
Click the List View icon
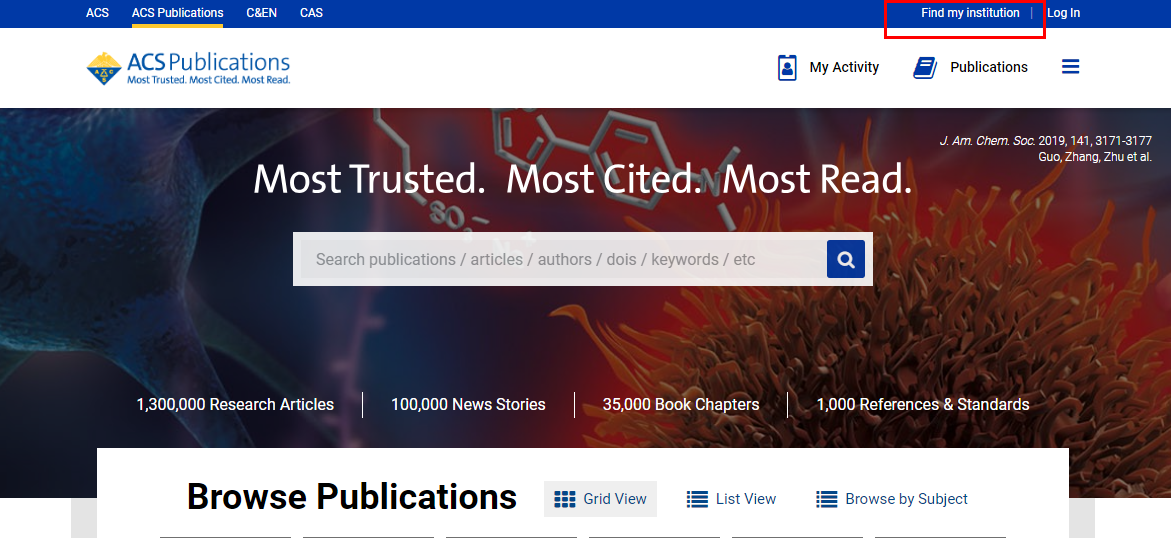[x=697, y=499]
